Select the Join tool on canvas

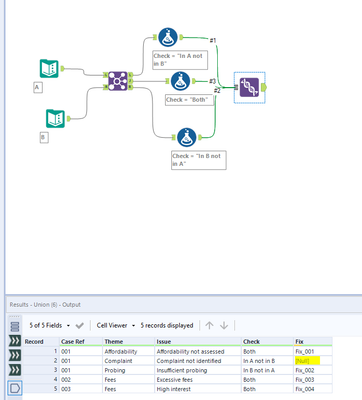click(x=118, y=81)
